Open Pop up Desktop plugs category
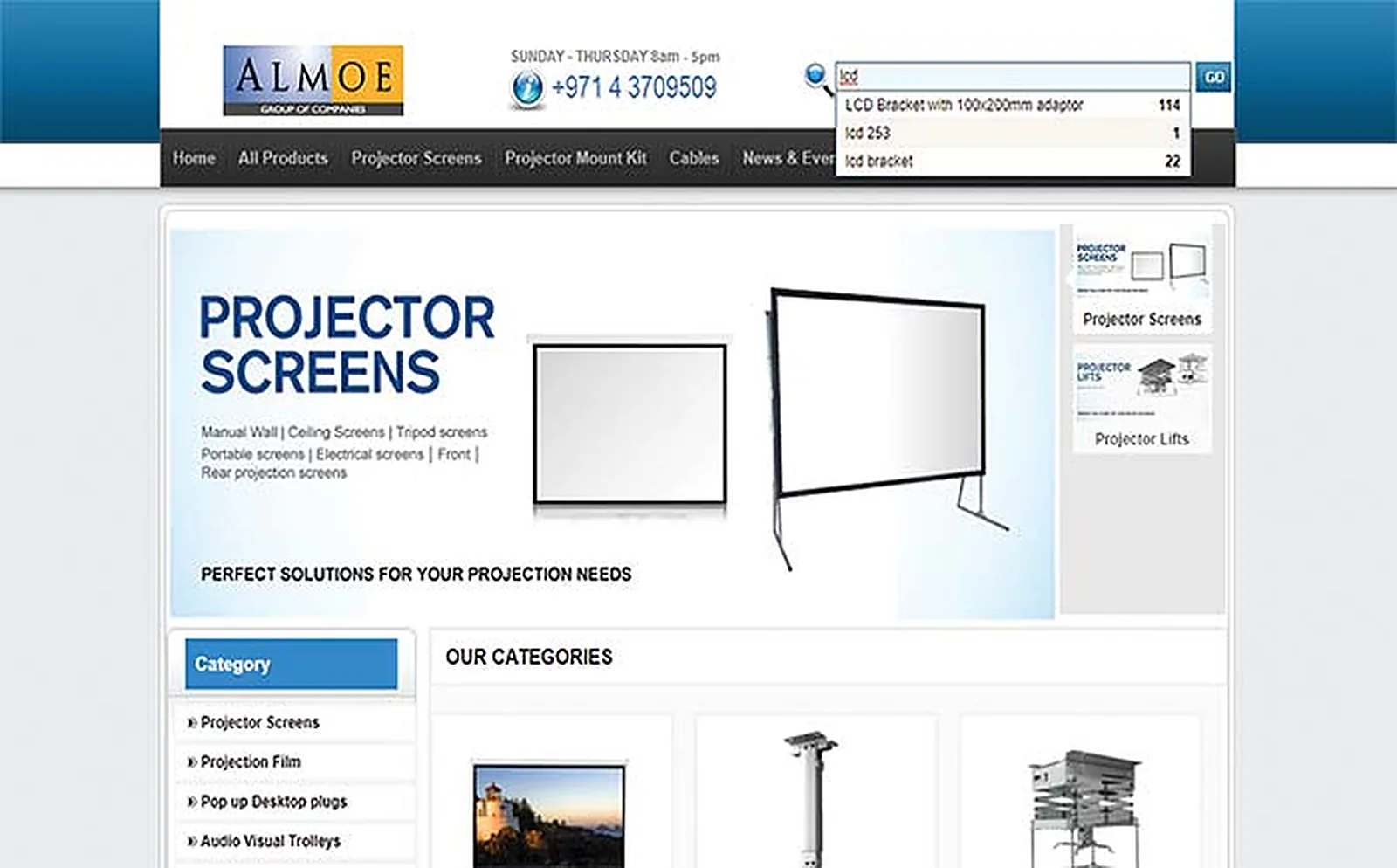Image resolution: width=1397 pixels, height=868 pixels. pyautogui.click(x=273, y=802)
